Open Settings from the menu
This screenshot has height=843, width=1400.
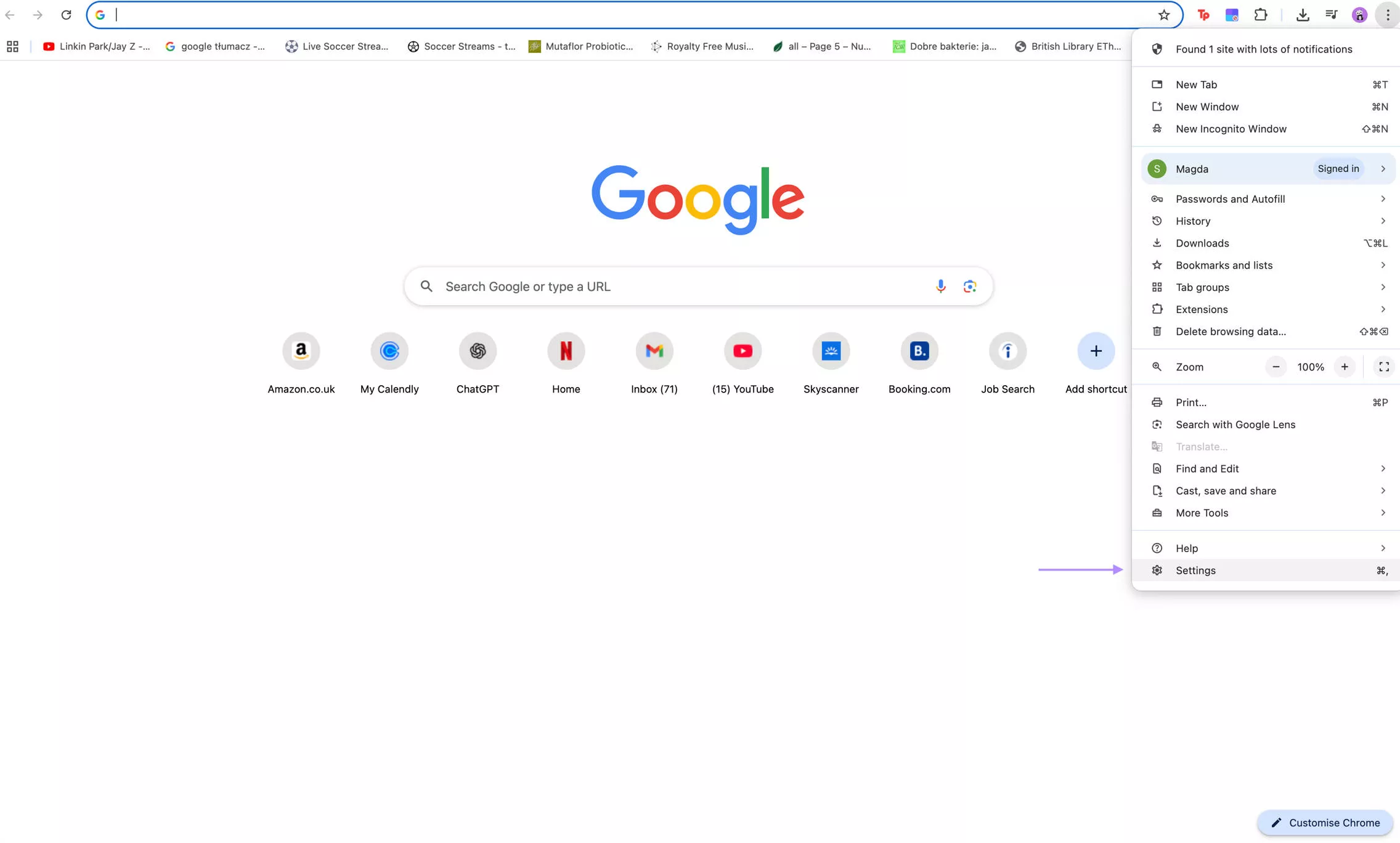tap(1268, 570)
